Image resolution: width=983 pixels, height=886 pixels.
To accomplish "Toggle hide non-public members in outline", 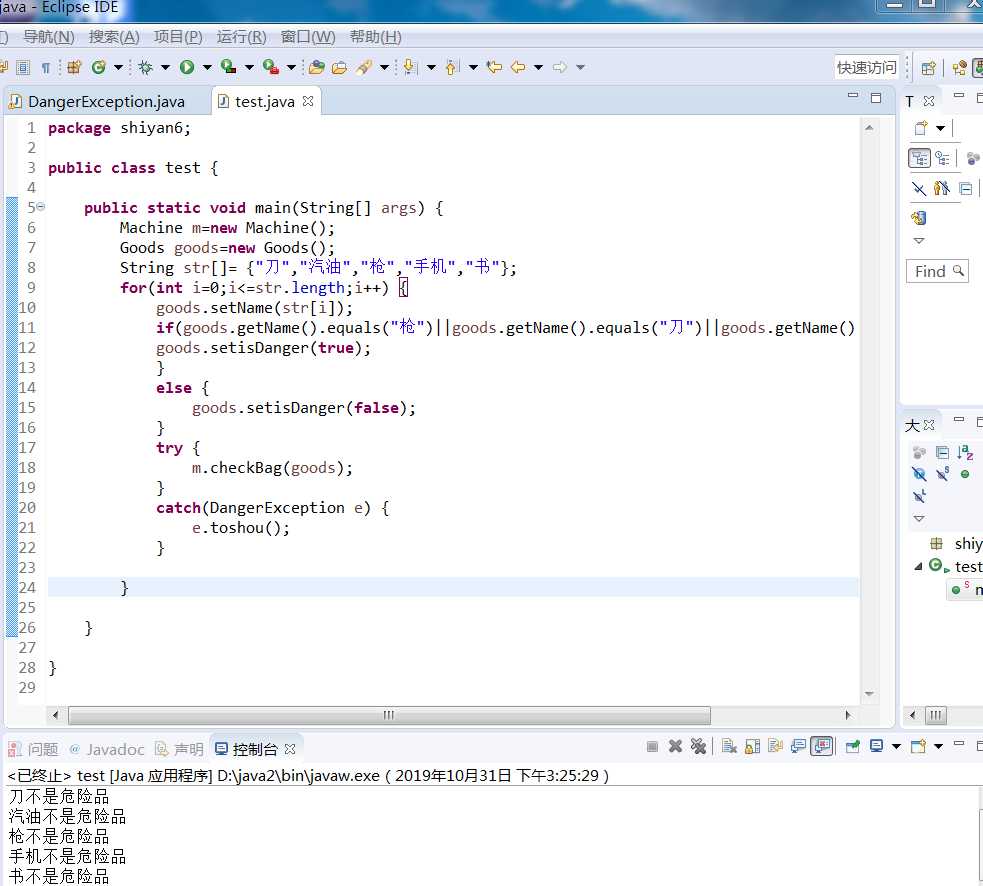I will point(965,474).
